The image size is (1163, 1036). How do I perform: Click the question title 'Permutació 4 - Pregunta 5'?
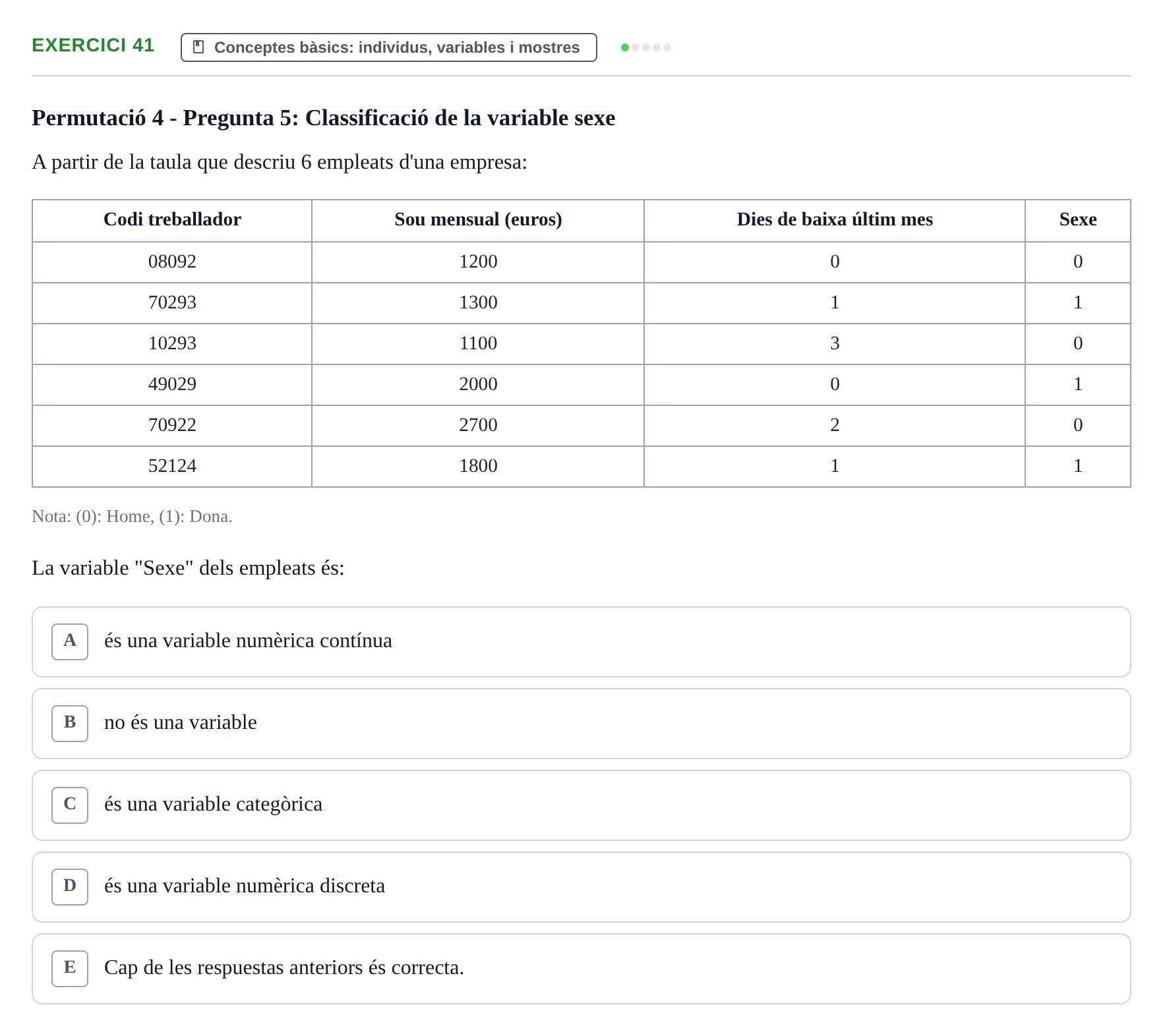323,118
